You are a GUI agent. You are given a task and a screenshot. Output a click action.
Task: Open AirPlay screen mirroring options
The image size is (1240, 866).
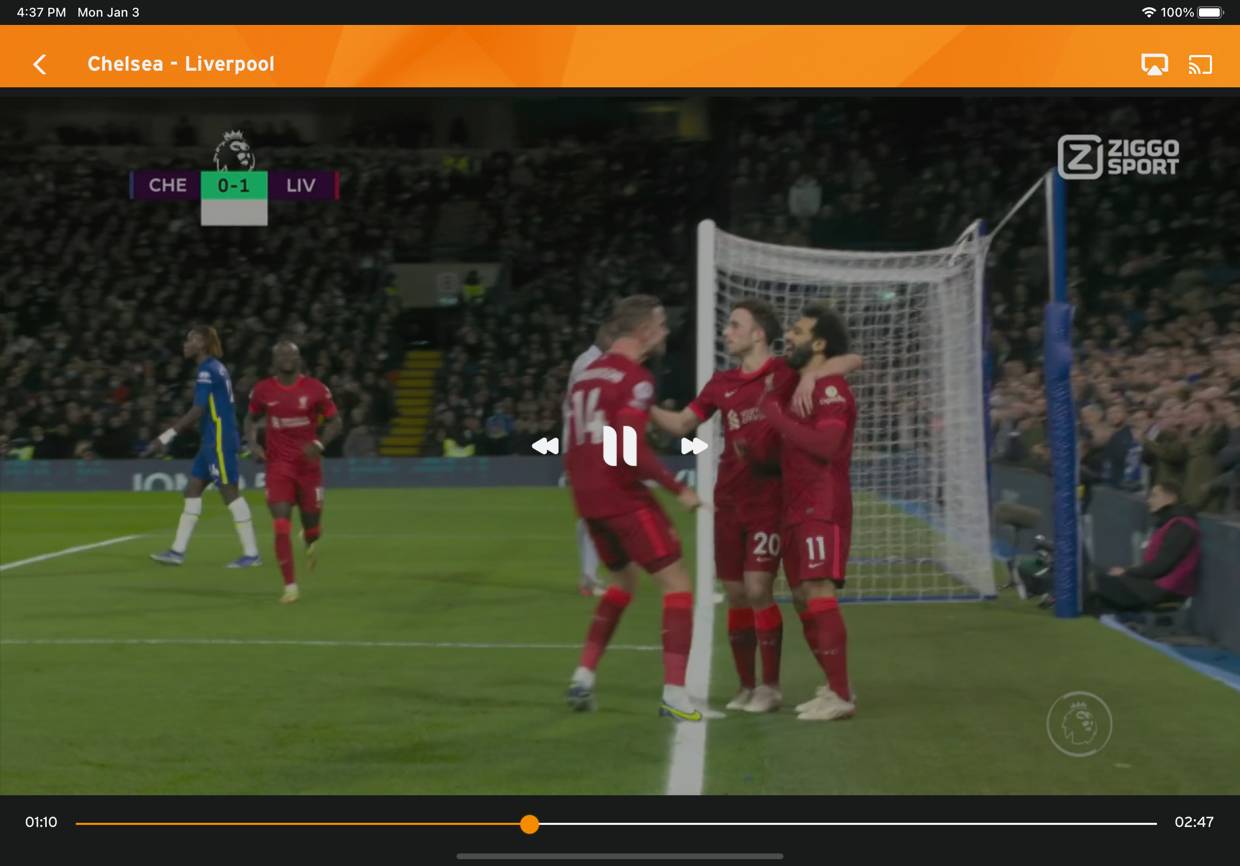click(x=1154, y=64)
